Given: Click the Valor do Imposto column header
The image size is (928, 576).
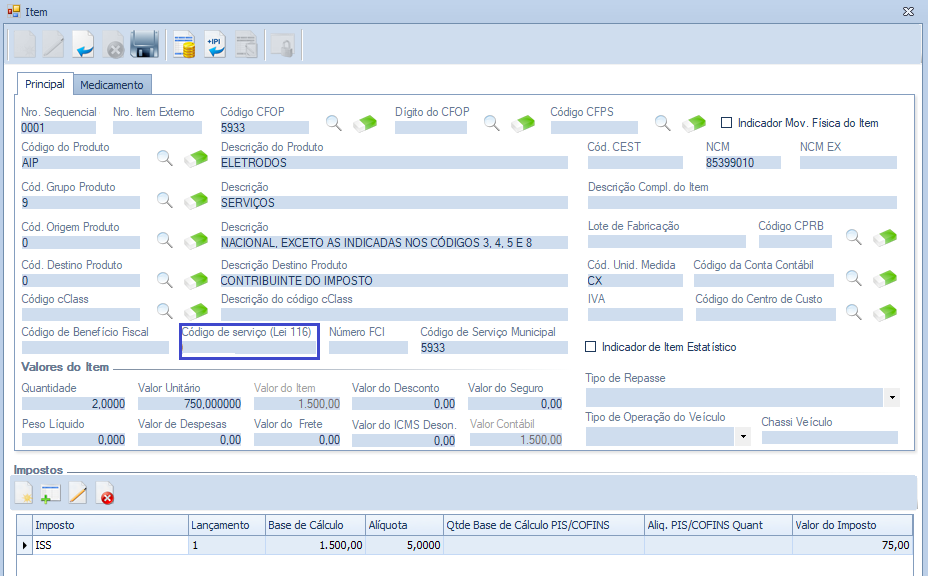Looking at the screenshot, I should 851,525.
